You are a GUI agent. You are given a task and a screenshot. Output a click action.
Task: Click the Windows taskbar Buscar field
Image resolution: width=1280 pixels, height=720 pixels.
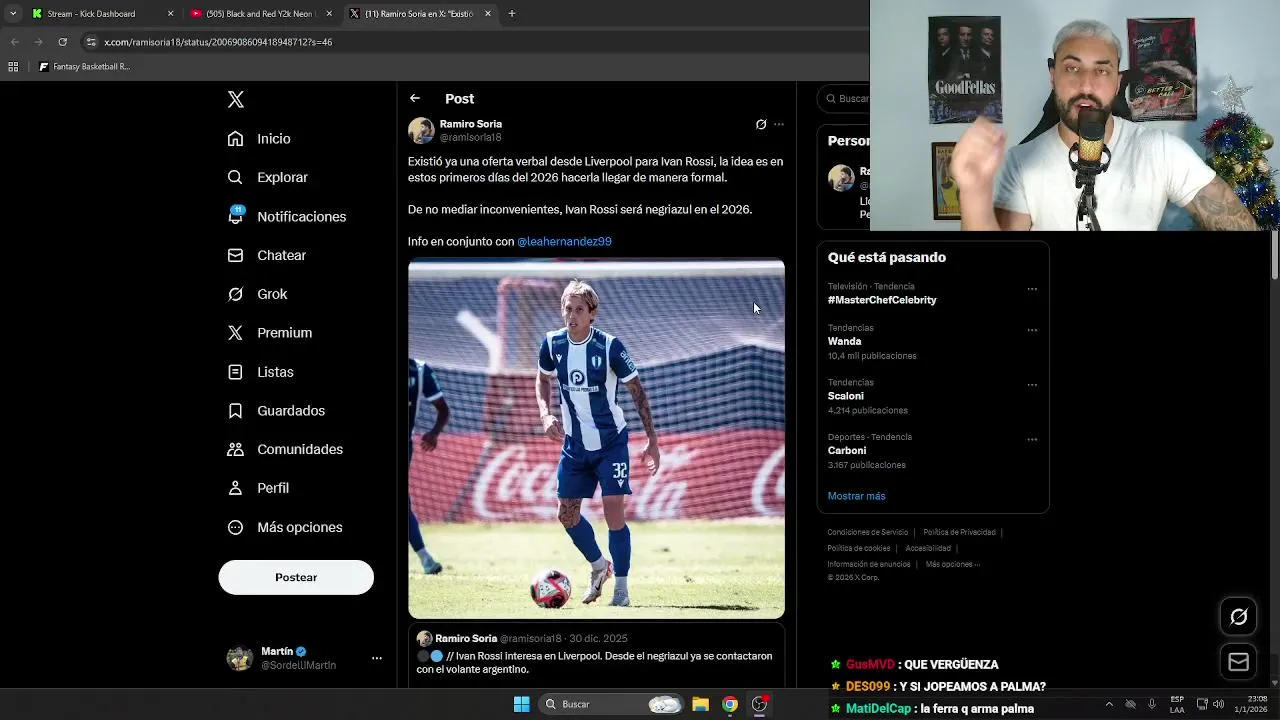[x=612, y=704]
